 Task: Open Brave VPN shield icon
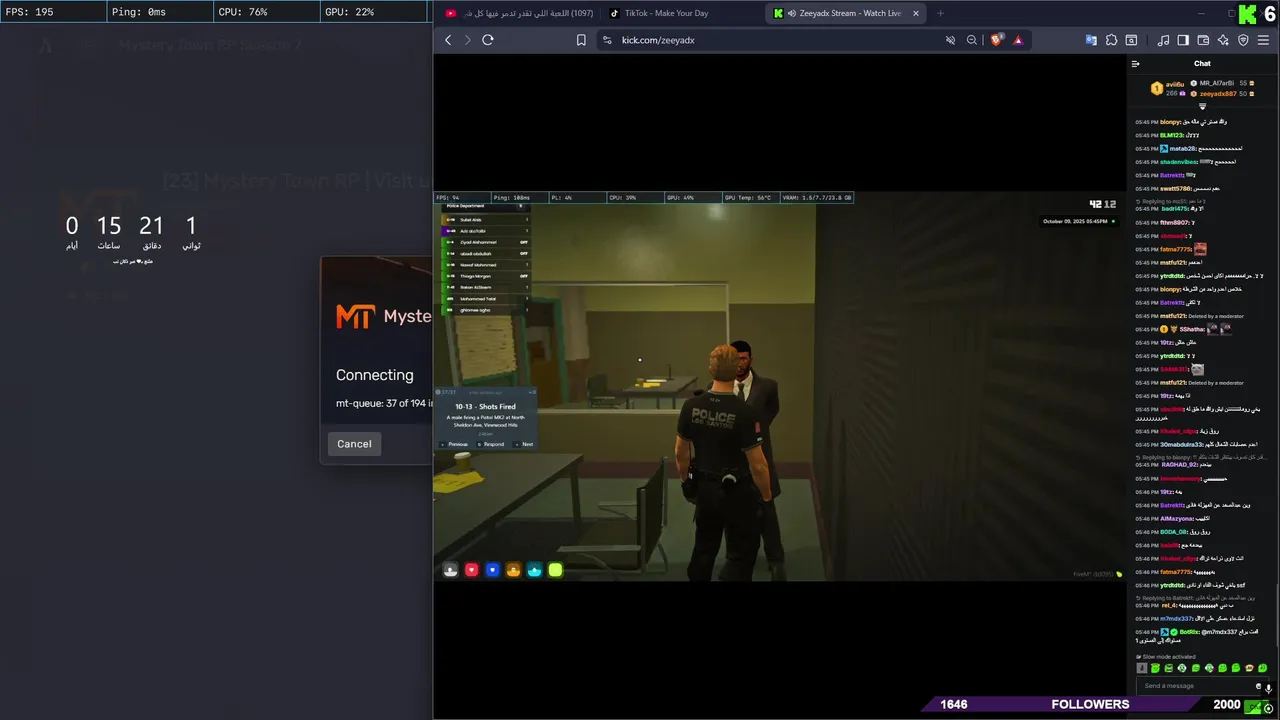[1244, 40]
